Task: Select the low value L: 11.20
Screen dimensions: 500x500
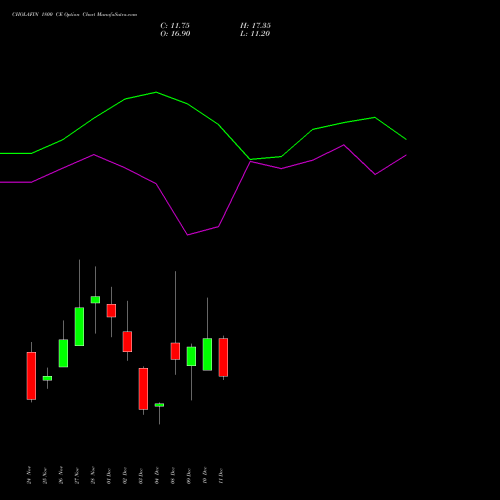Action: 255,34
